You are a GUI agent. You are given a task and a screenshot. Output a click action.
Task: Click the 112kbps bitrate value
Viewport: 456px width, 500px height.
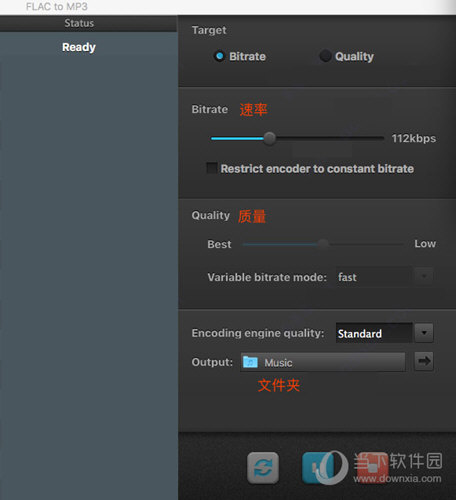point(414,138)
